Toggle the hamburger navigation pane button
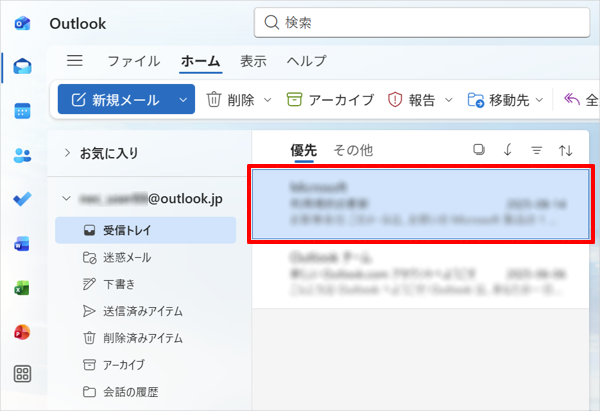The width and height of the screenshot is (600, 411). point(75,60)
